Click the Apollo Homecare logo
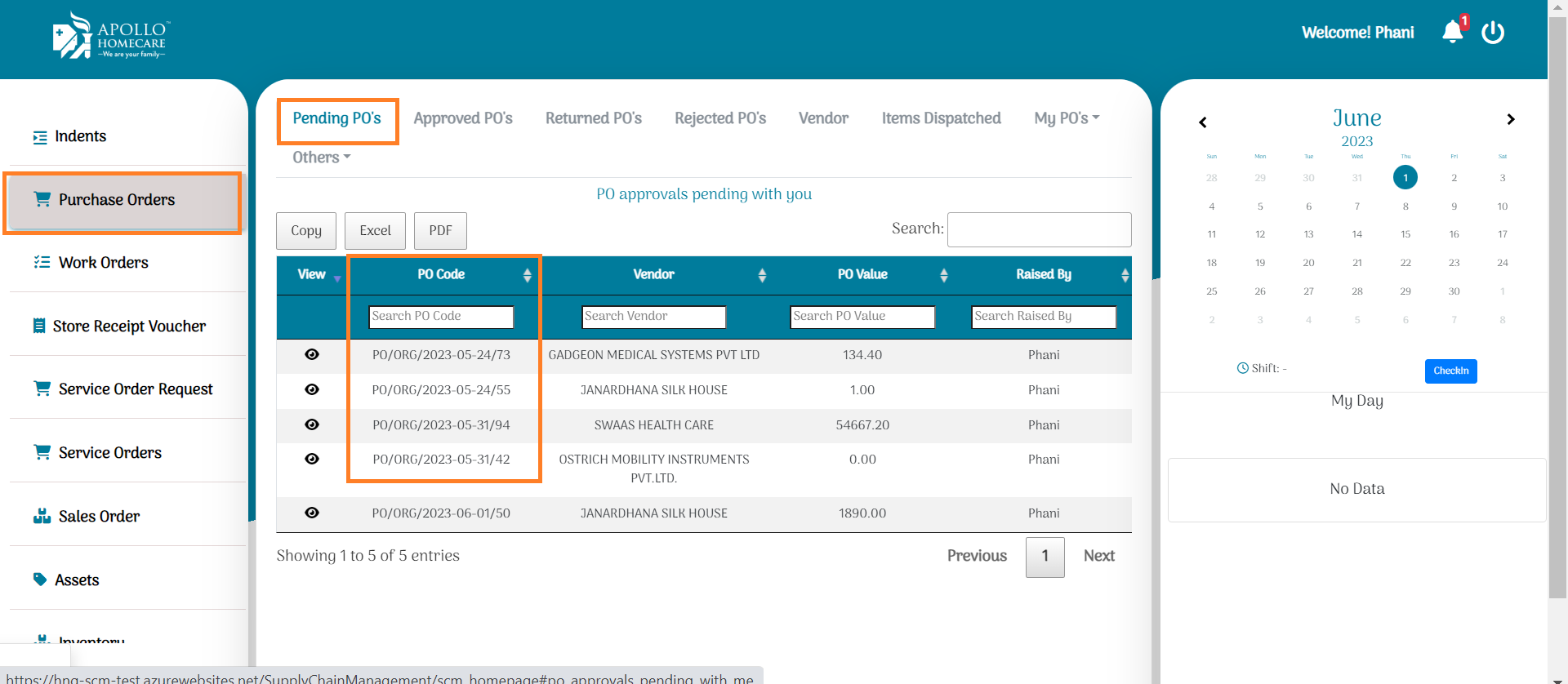Image resolution: width=1568 pixels, height=684 pixels. point(111,35)
